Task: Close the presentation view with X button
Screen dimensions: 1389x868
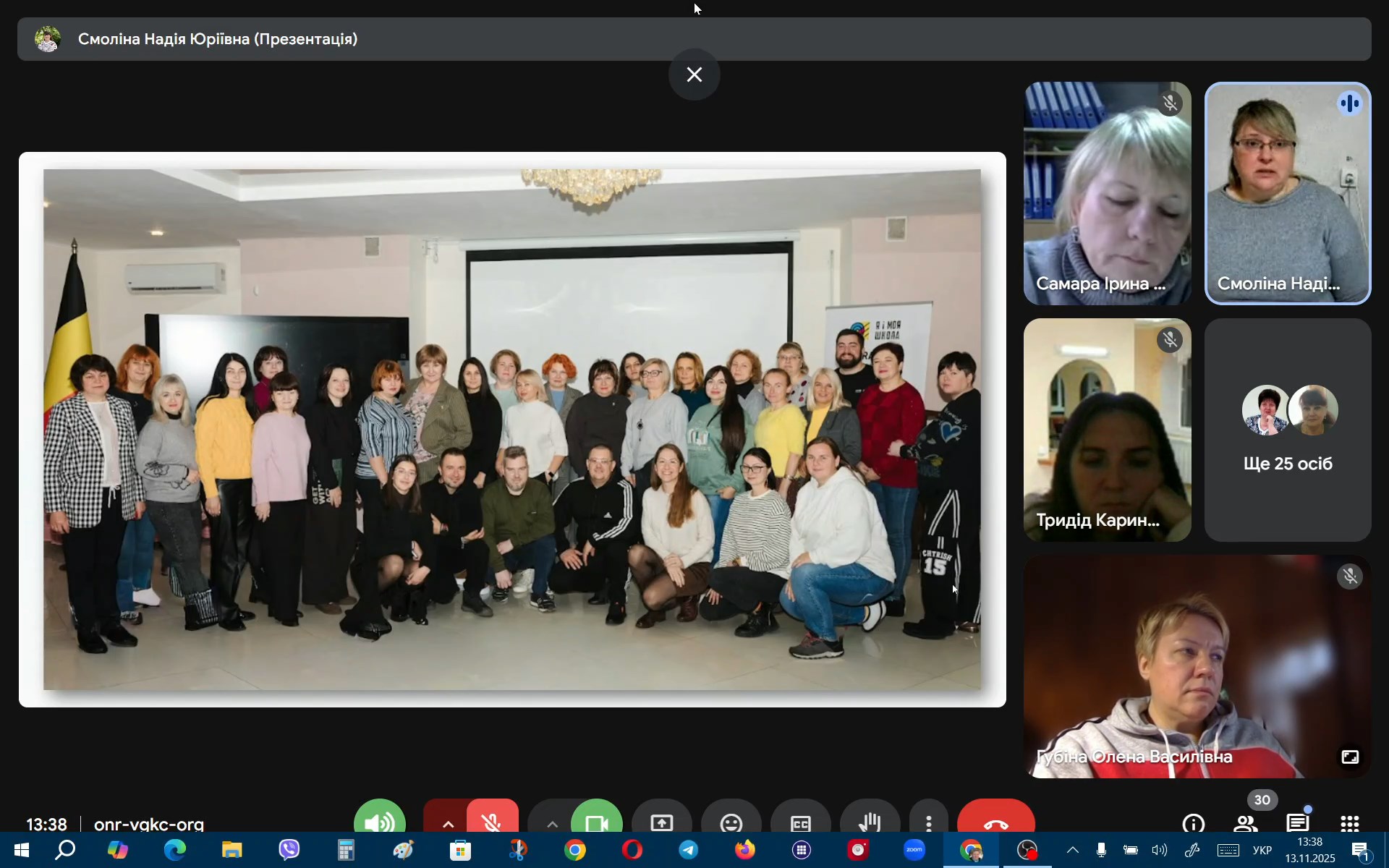Action: [x=694, y=75]
